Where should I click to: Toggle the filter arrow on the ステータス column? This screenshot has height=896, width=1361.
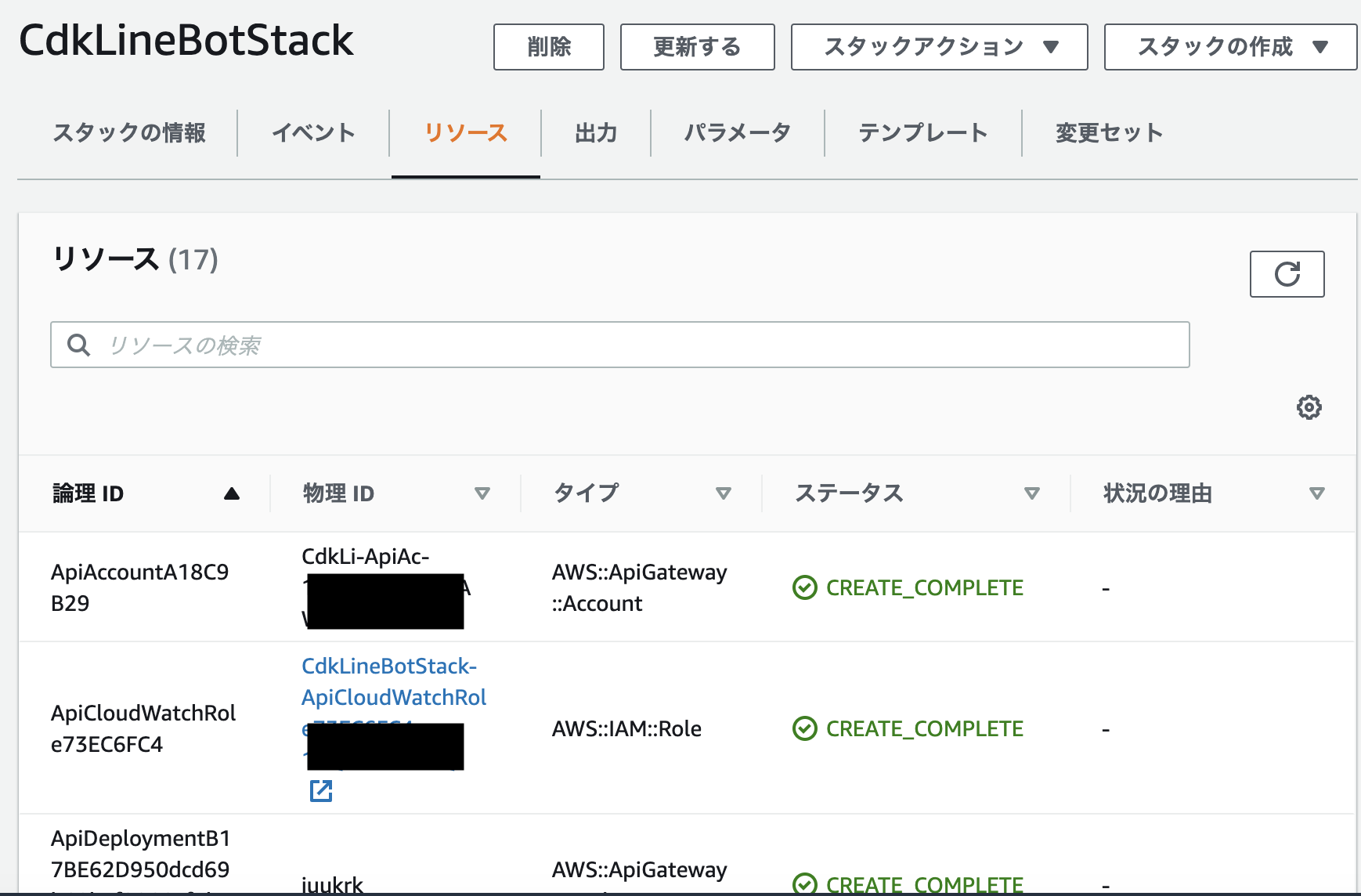tap(1032, 493)
